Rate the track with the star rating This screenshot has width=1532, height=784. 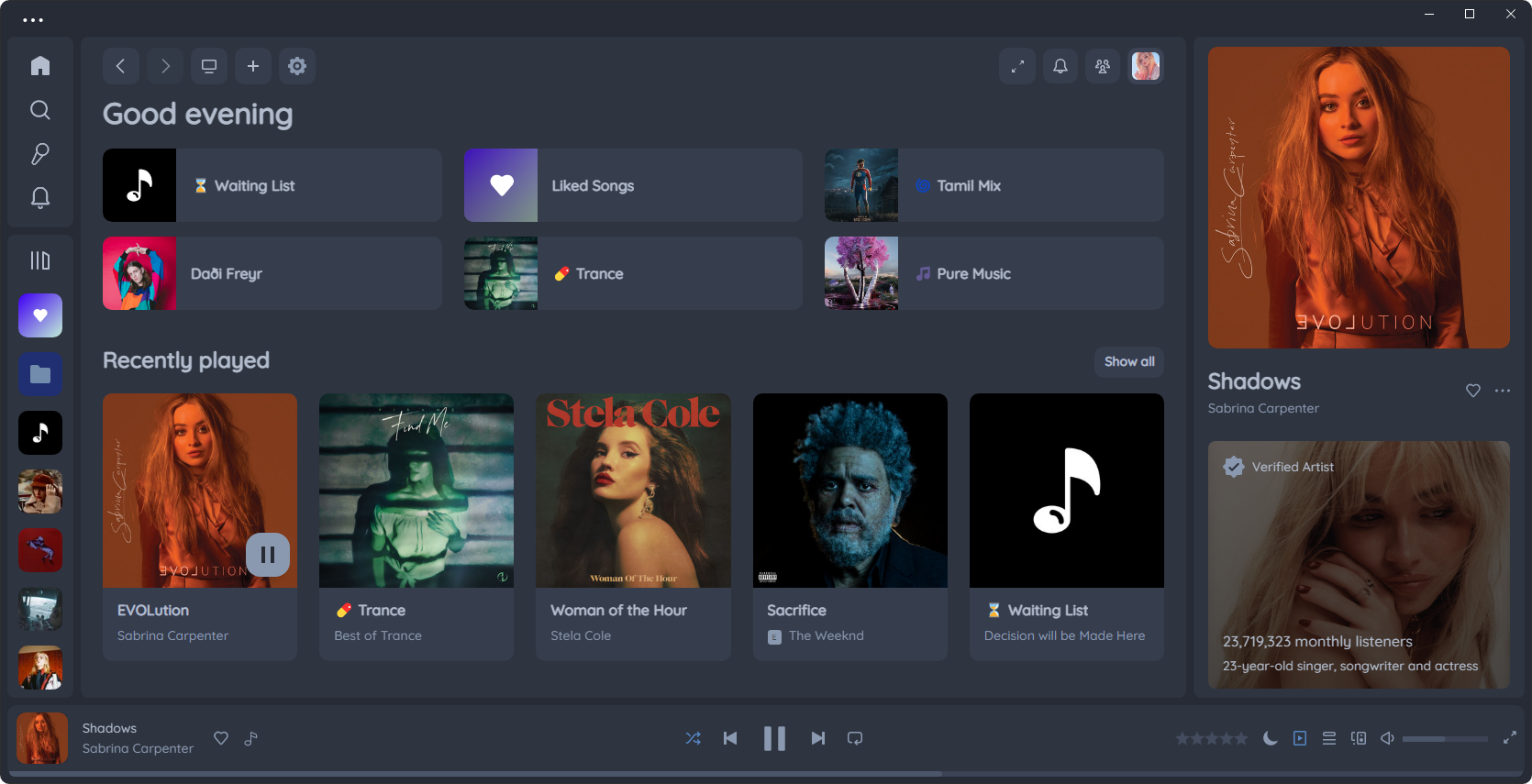click(x=1212, y=738)
